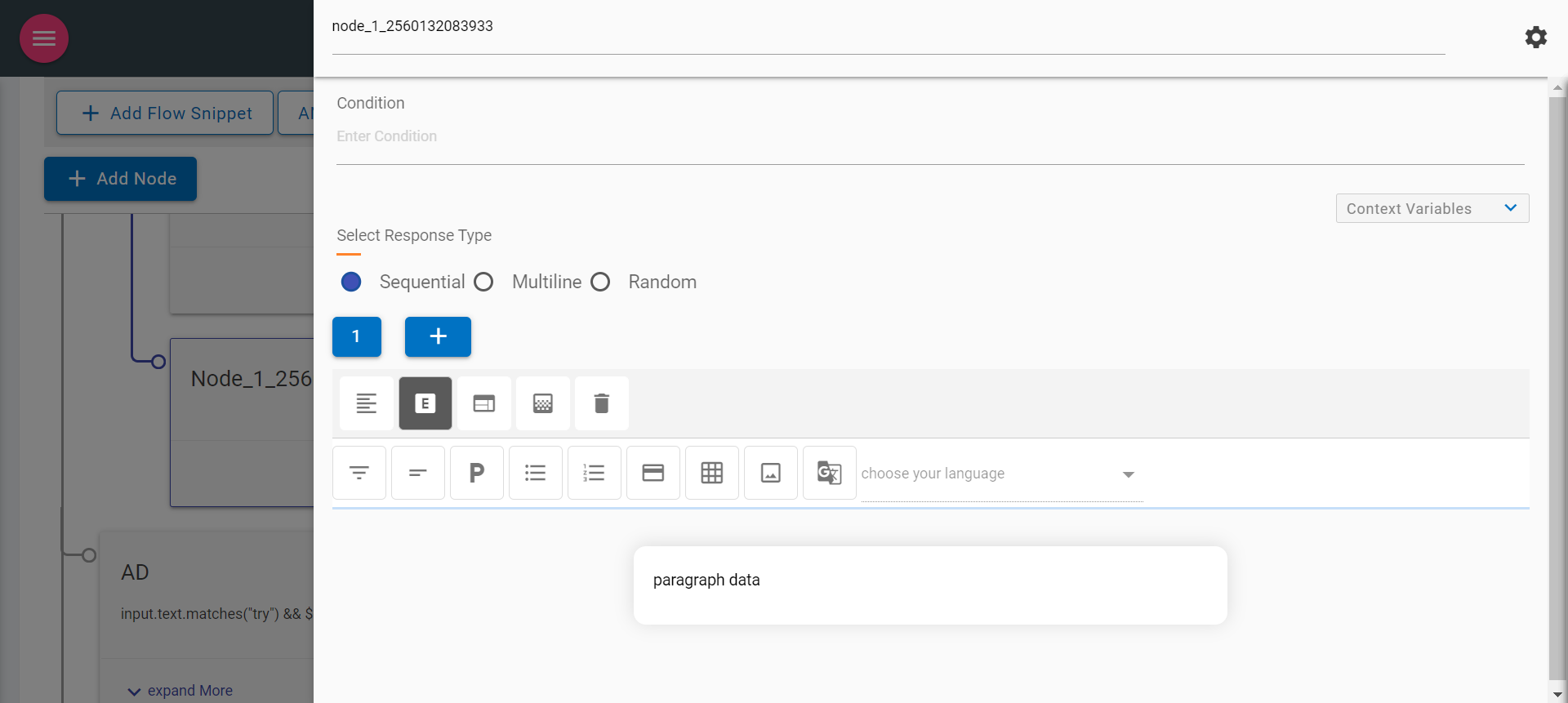Switch to response tab 1
The image size is (1568, 703).
point(357,336)
